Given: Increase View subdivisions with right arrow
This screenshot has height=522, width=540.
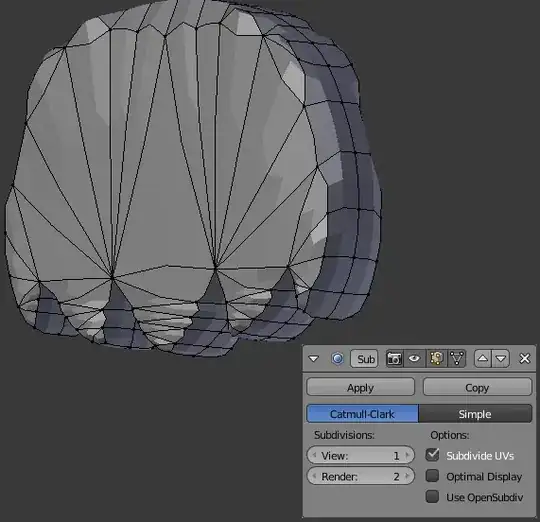Looking at the screenshot, I should pos(407,456).
